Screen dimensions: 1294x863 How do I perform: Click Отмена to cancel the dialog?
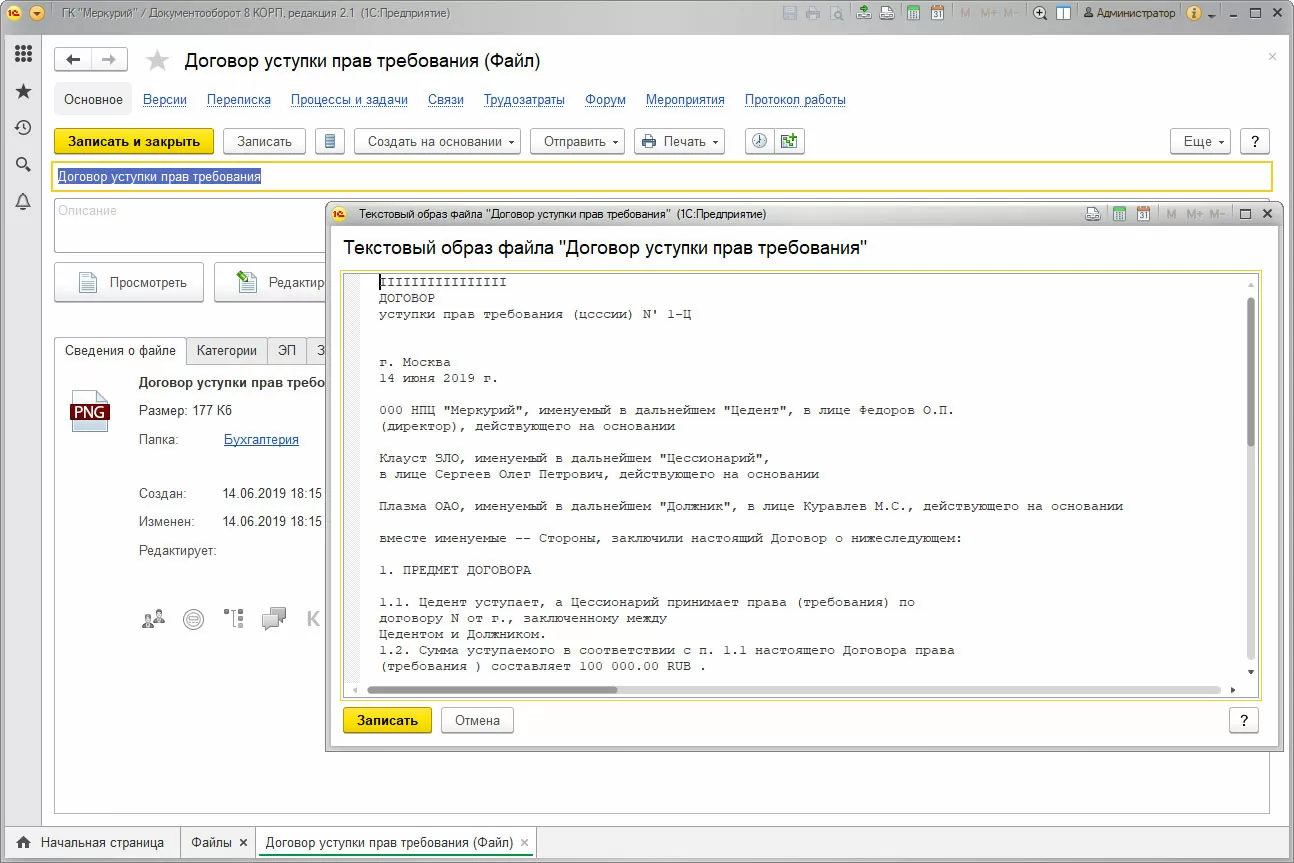[x=477, y=720]
